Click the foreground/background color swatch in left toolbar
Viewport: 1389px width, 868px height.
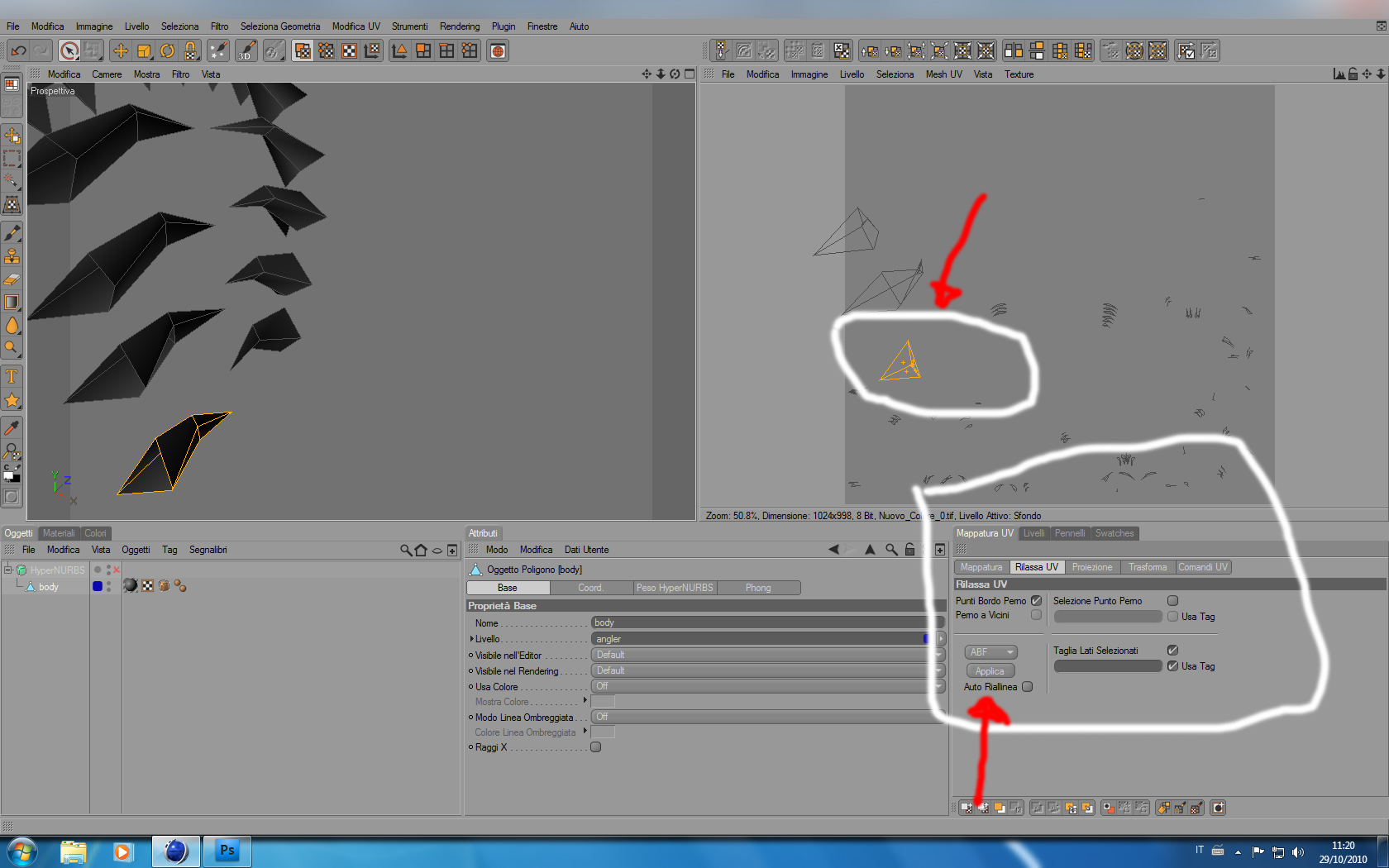point(12,475)
